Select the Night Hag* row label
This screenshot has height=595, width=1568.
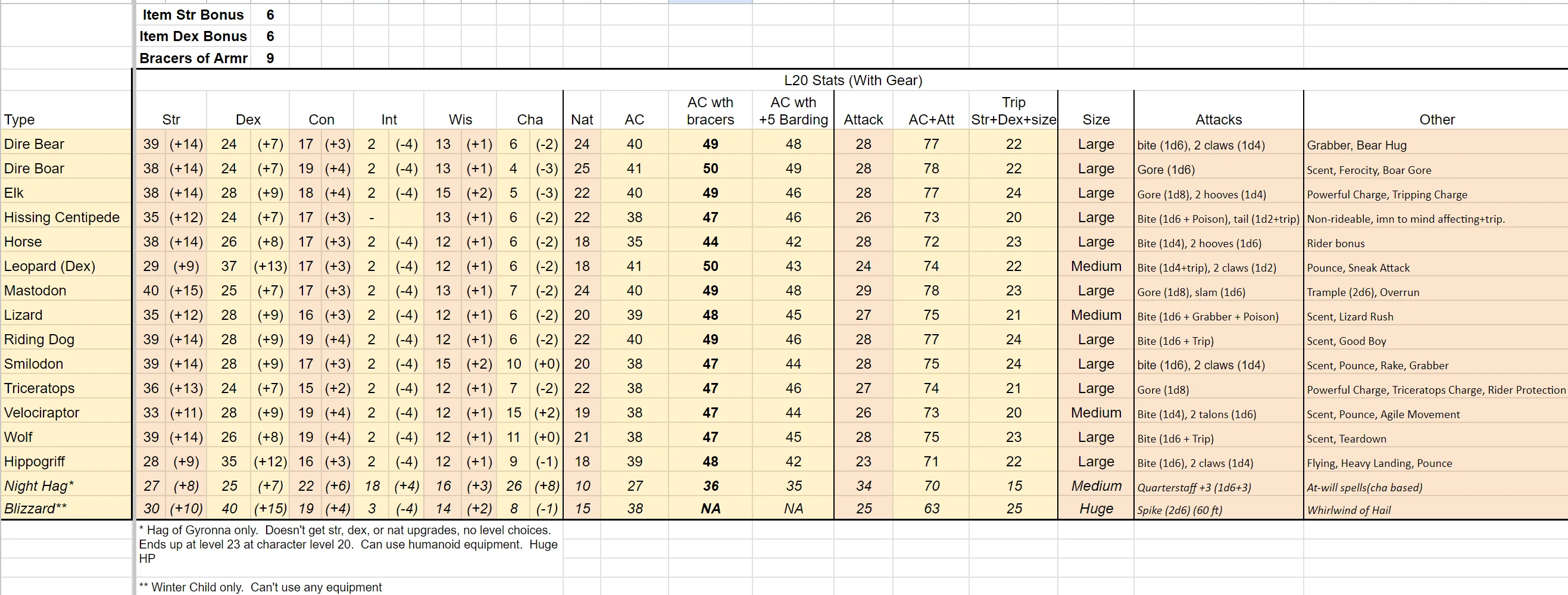[x=65, y=485]
